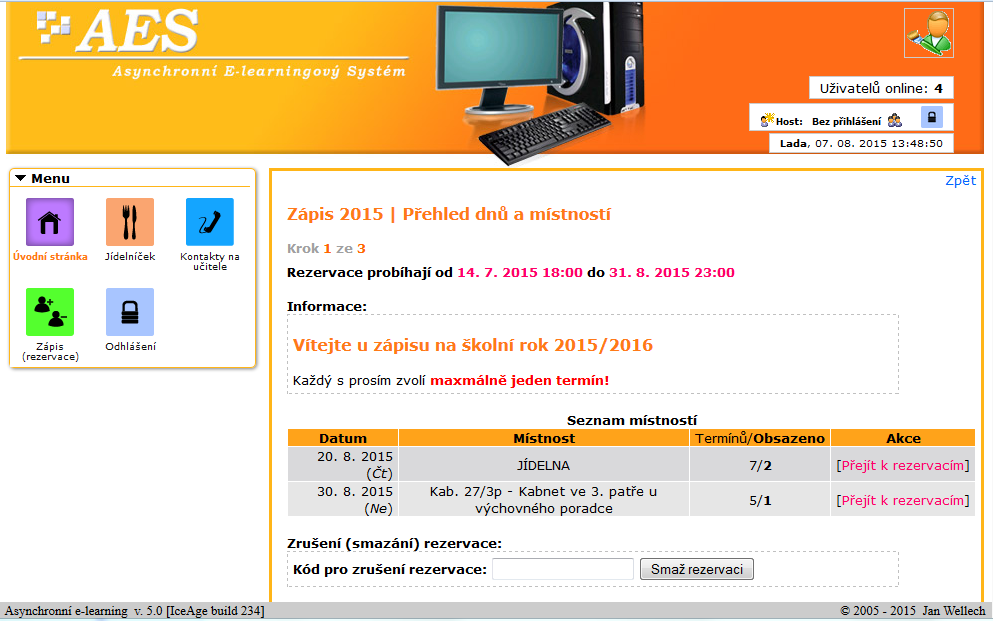Click the Krok 1 ze 3 step indicator
This screenshot has width=993, height=621.
(x=326, y=248)
